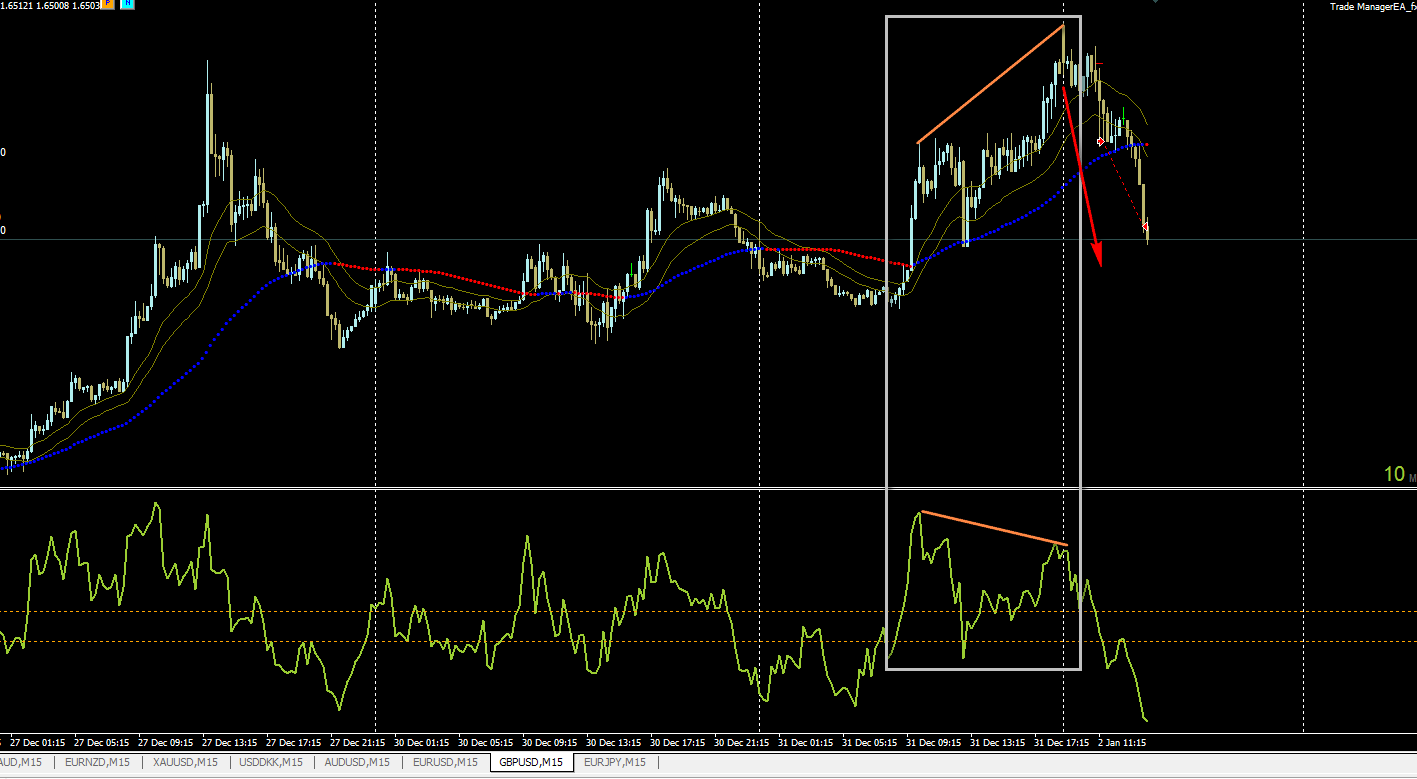This screenshot has width=1417, height=779.
Task: Click the 27 Dec 09:15 time label
Action: click(166, 743)
